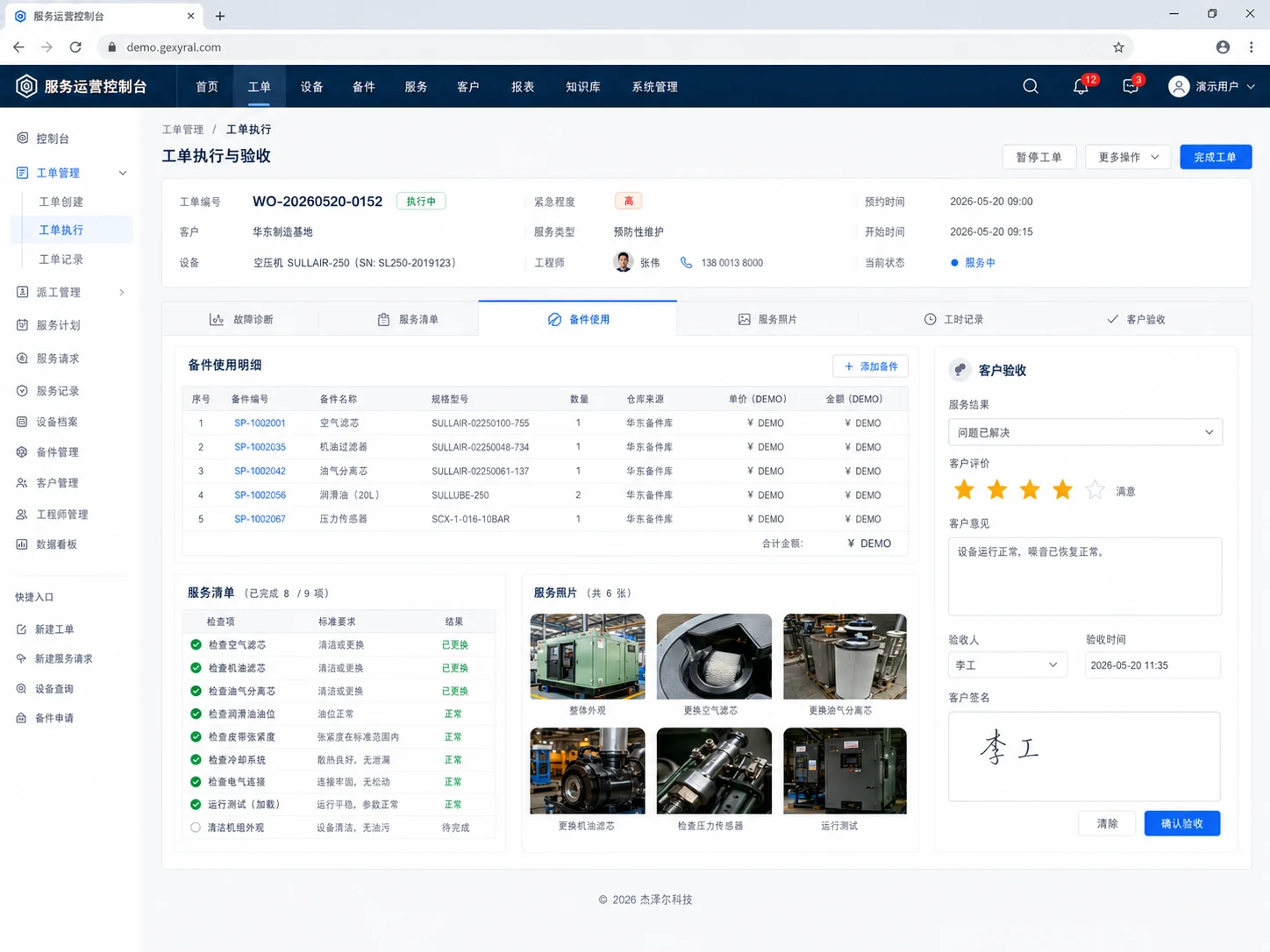
Task: Click the 数据看板 chart icon
Action: 23,544
